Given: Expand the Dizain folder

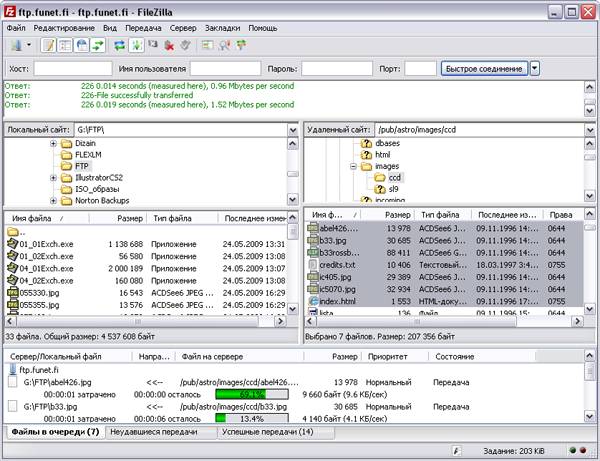Looking at the screenshot, I should click(53, 143).
